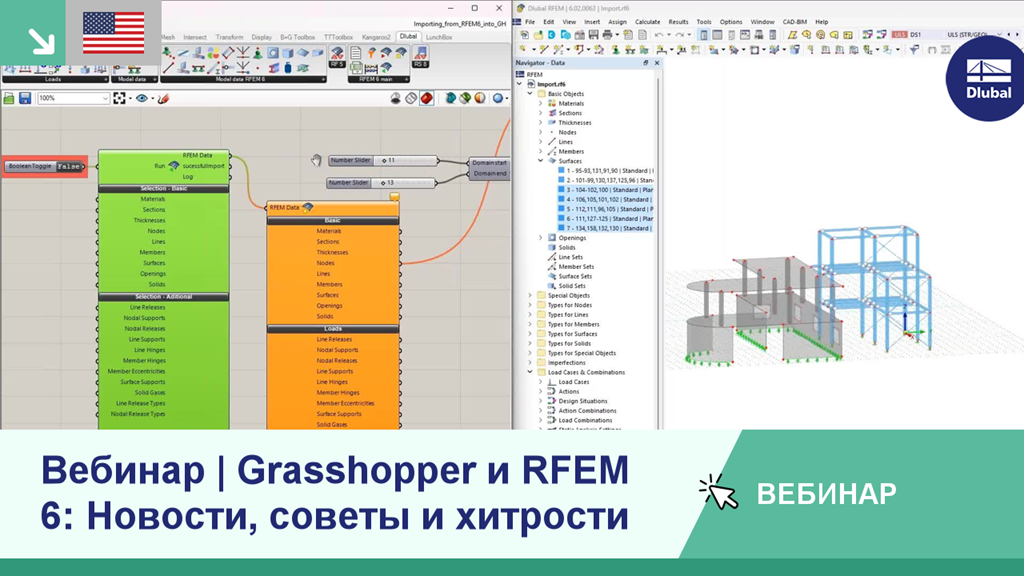The width and height of the screenshot is (1024, 576).
Task: Expand the Special Objects folder
Action: point(530,295)
